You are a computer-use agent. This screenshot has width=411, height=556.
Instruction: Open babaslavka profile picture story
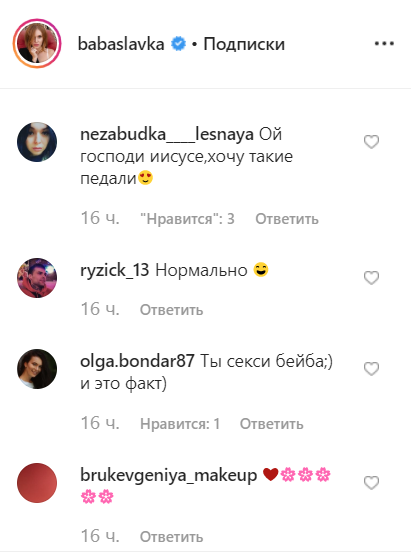37,44
